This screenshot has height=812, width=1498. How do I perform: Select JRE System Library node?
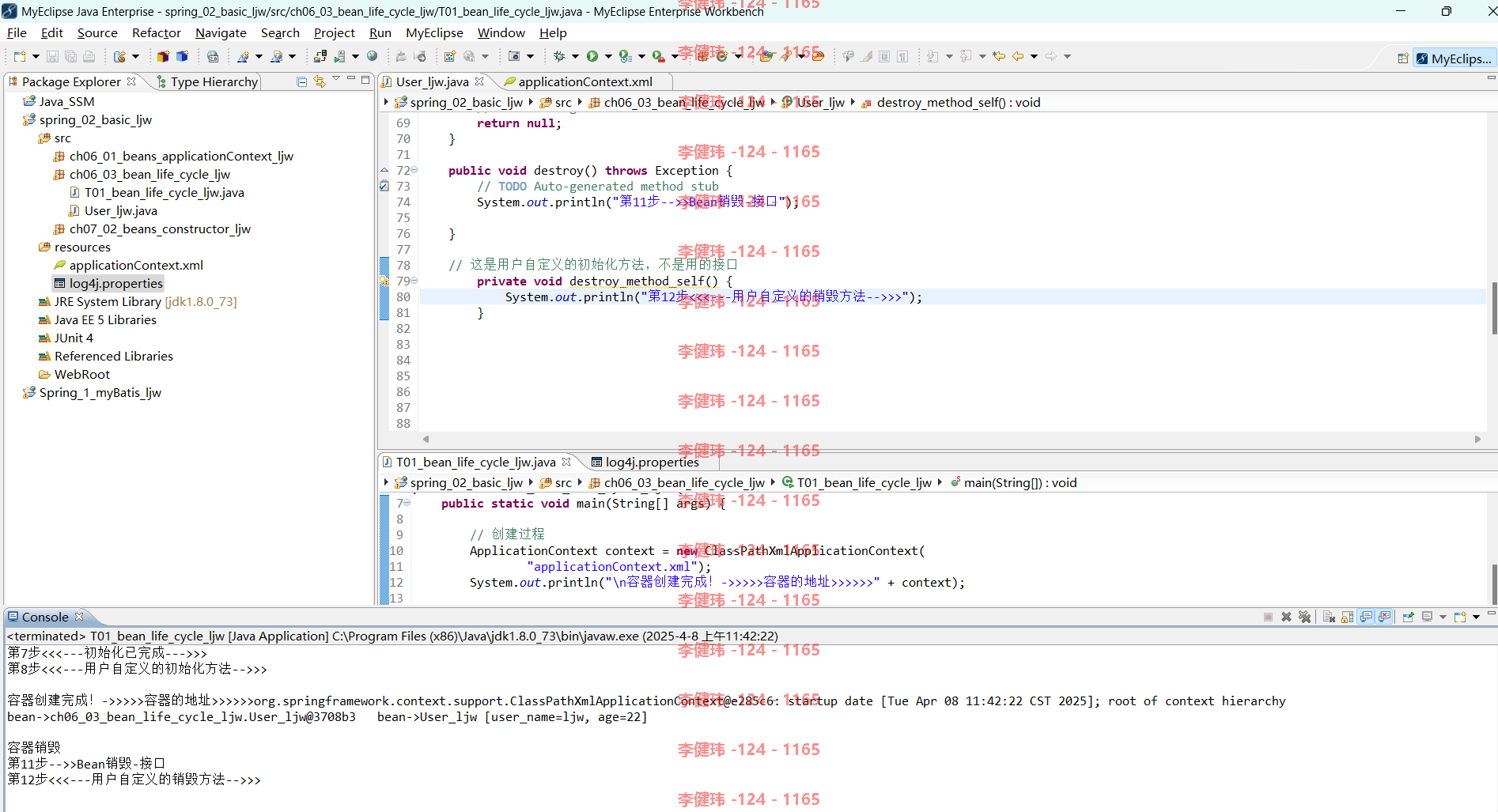(x=138, y=301)
